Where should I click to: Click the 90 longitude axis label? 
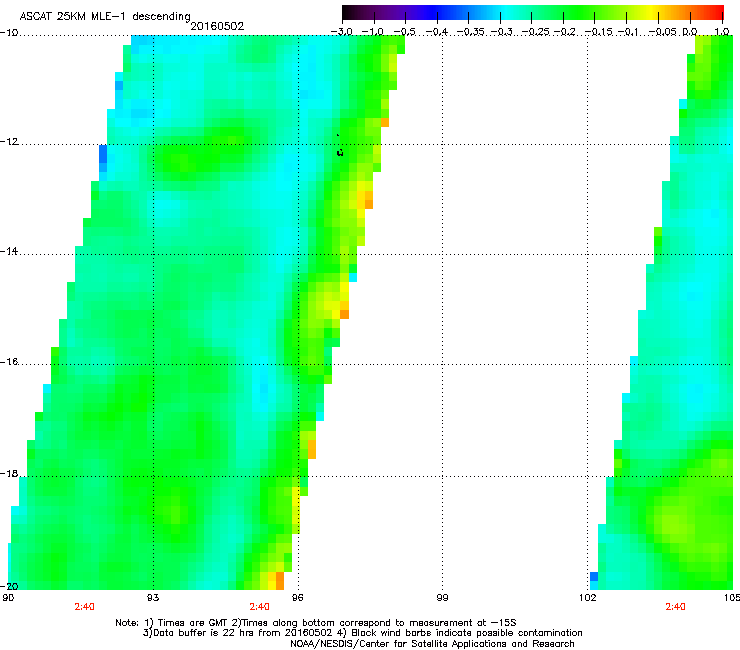(x=8, y=598)
